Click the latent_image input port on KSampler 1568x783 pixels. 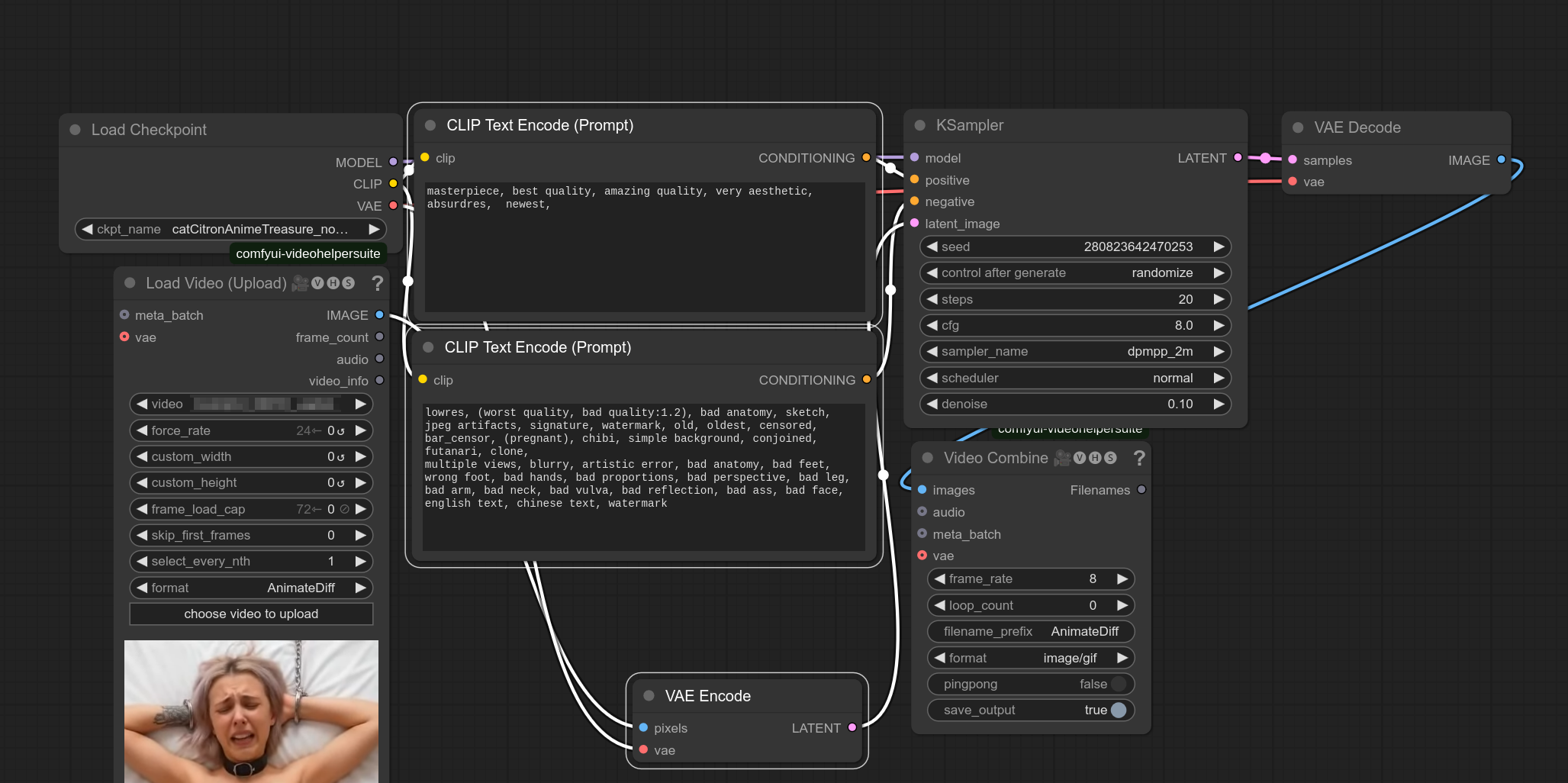914,223
